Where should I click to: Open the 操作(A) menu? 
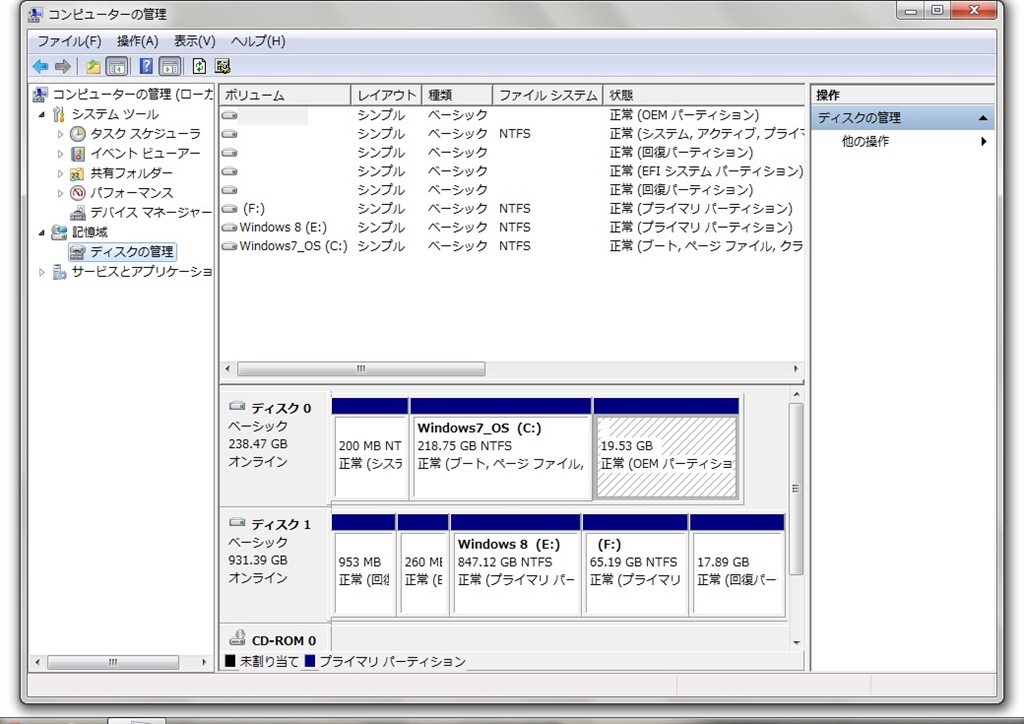(137, 41)
